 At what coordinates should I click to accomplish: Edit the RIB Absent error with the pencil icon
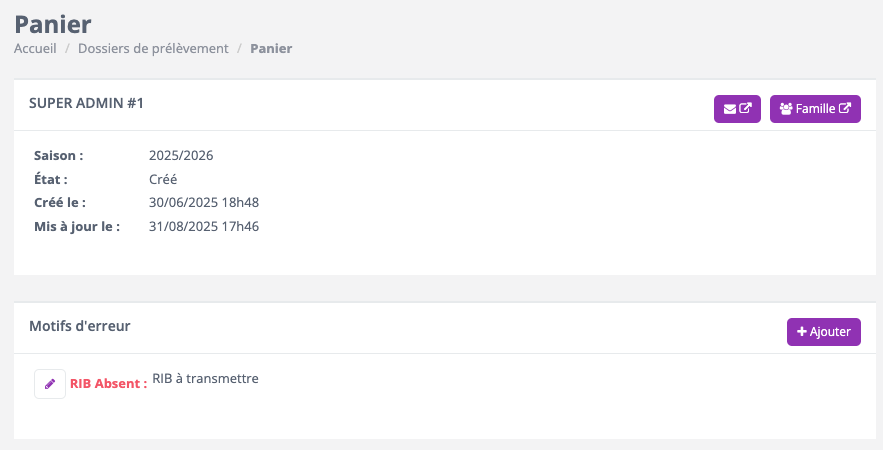(50, 384)
